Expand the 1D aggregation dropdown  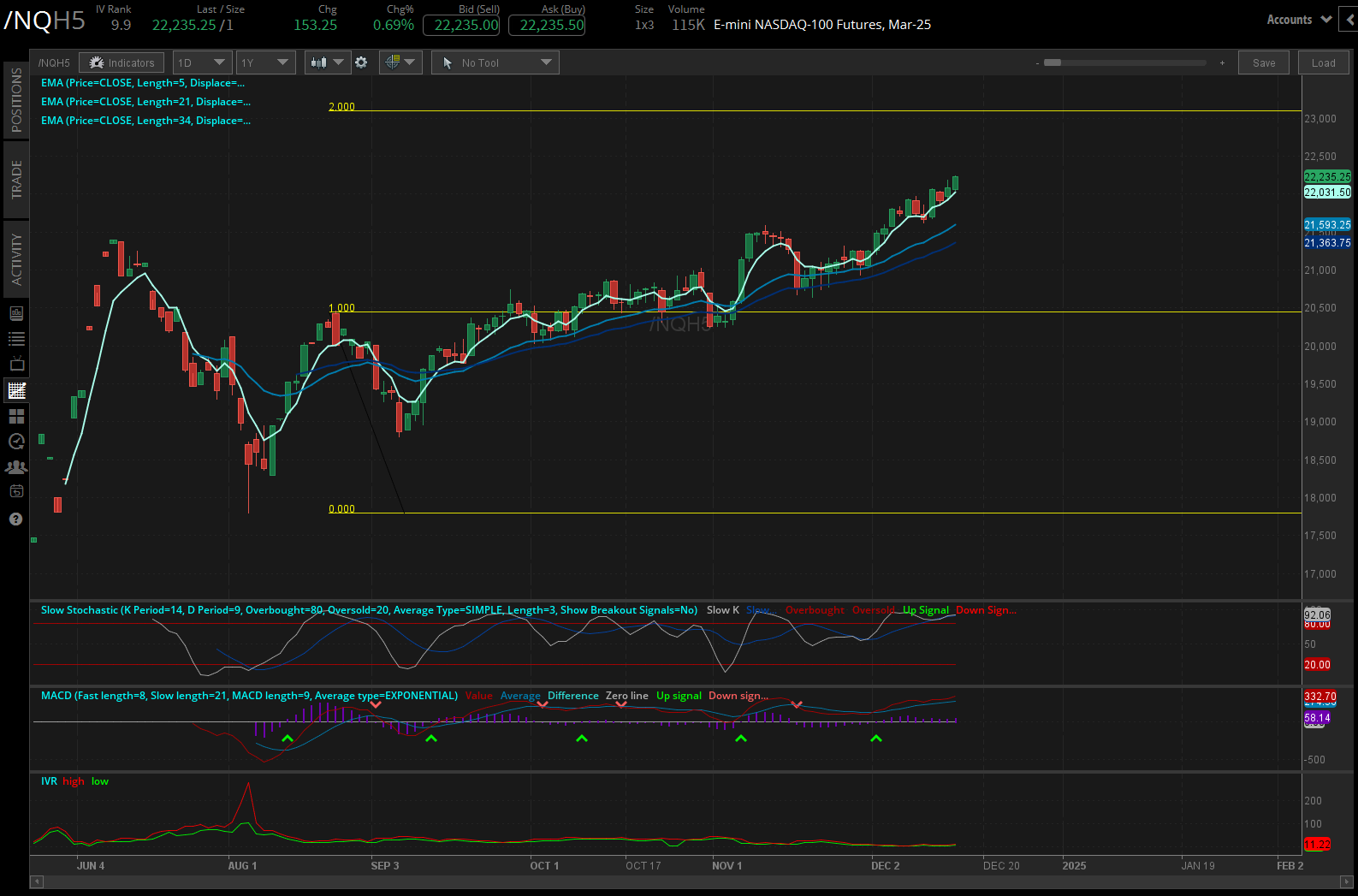(202, 62)
